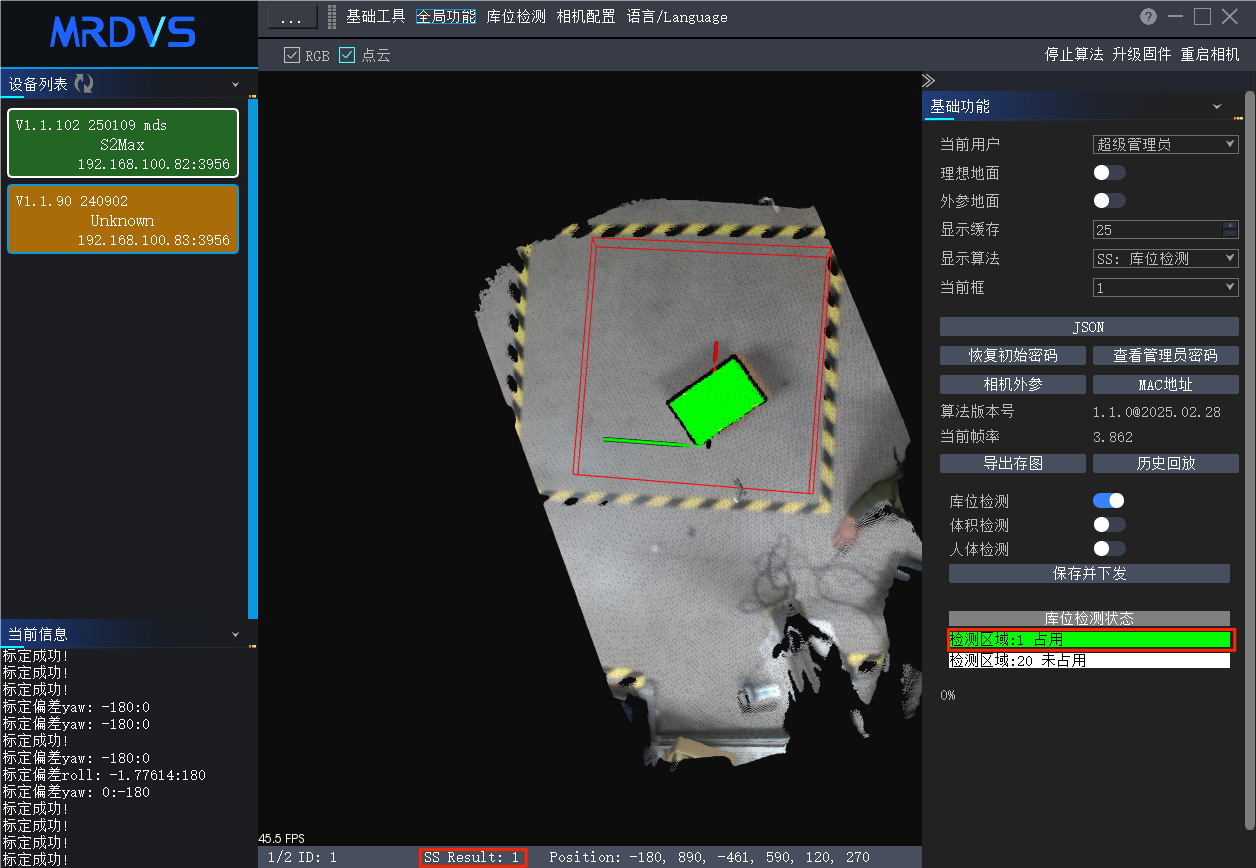
Task: Collapse the right panel with double-arrow icon
Action: coord(928,81)
